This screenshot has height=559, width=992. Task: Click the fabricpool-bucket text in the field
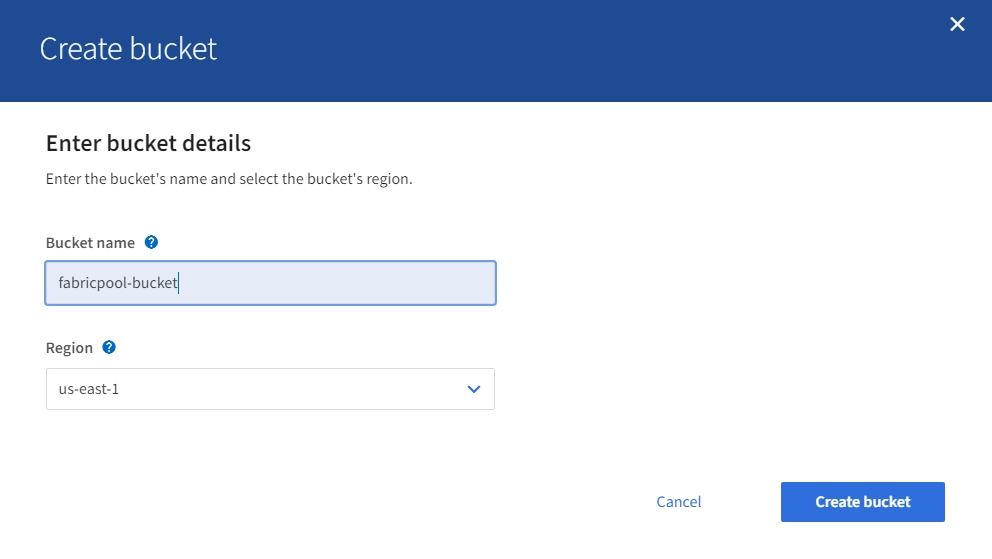coord(118,283)
